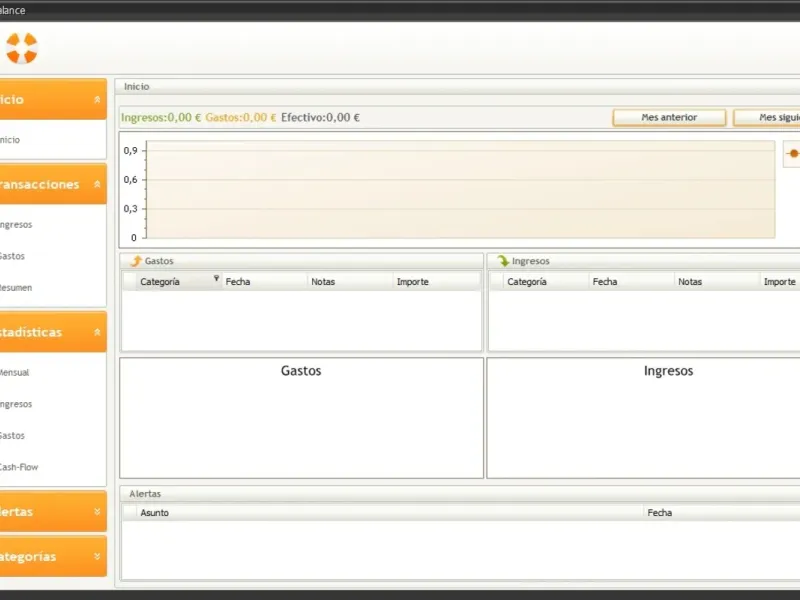
Task: Sort Gastos table by Notas column
Action: (x=350, y=282)
